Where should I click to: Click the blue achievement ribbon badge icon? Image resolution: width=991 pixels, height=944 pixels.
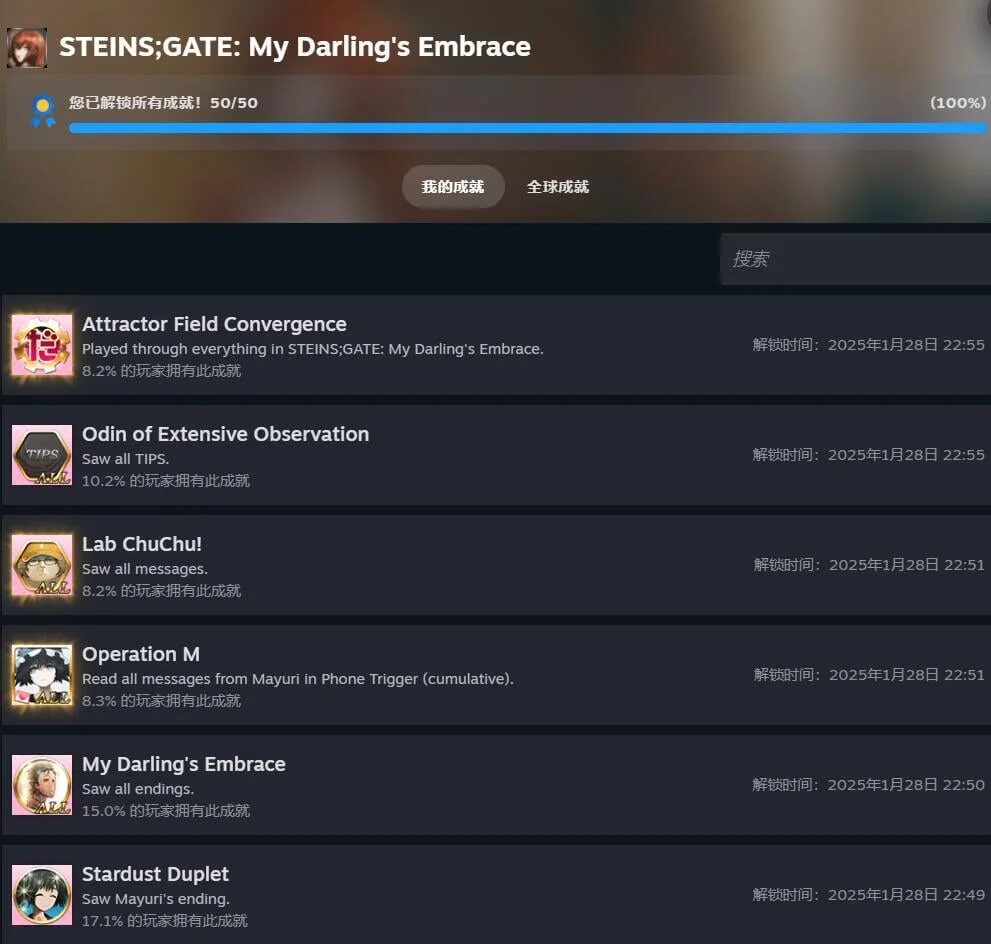(x=42, y=110)
